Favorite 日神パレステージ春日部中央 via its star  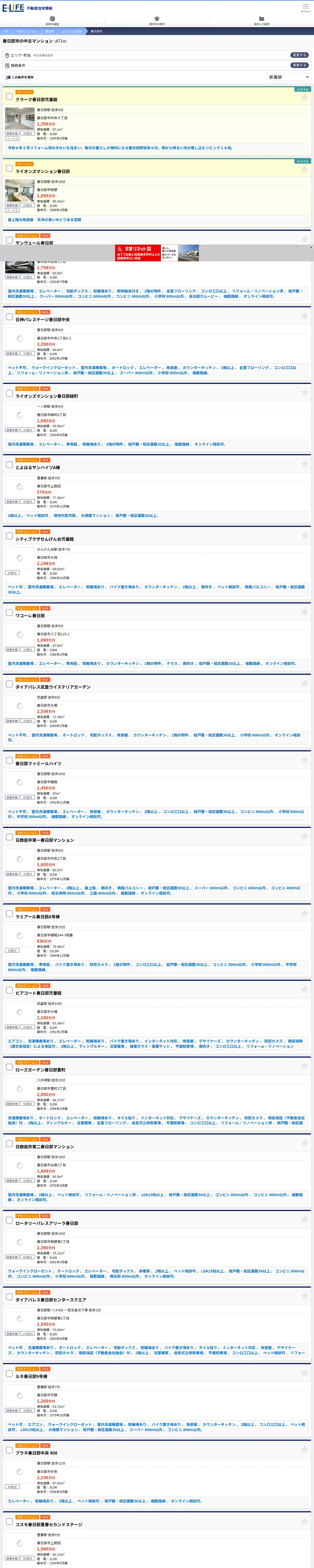coord(304,316)
